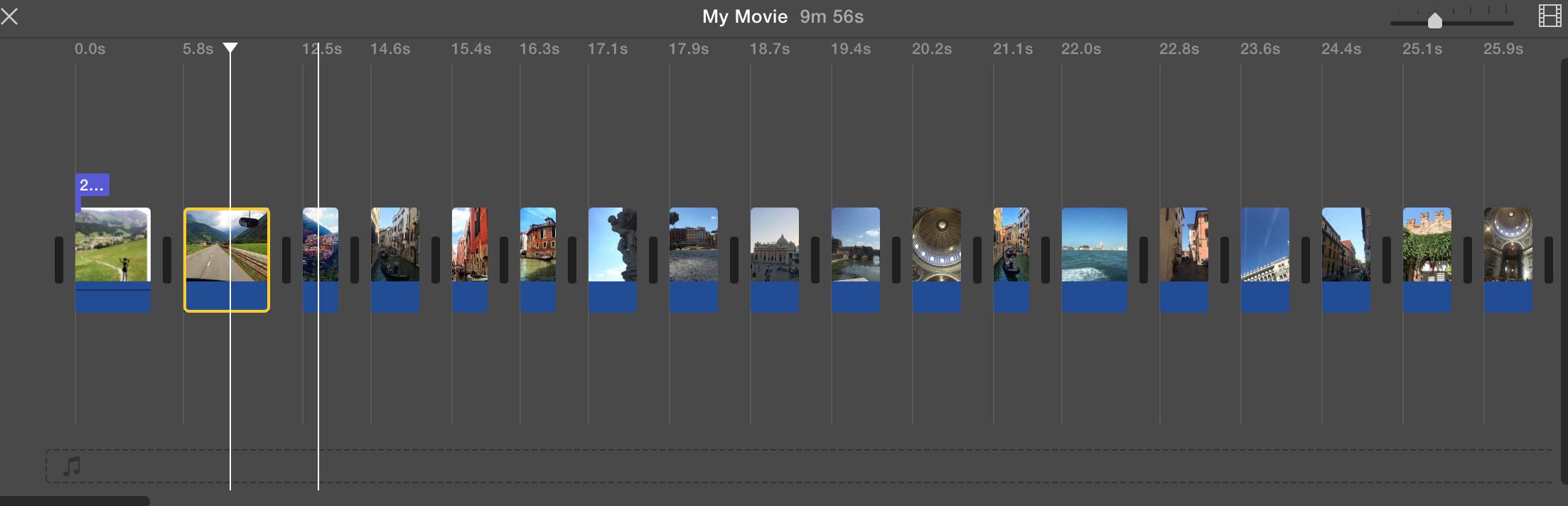Select the canal gondola clip at 14.6s
Image resolution: width=1568 pixels, height=506 pixels.
395,259
